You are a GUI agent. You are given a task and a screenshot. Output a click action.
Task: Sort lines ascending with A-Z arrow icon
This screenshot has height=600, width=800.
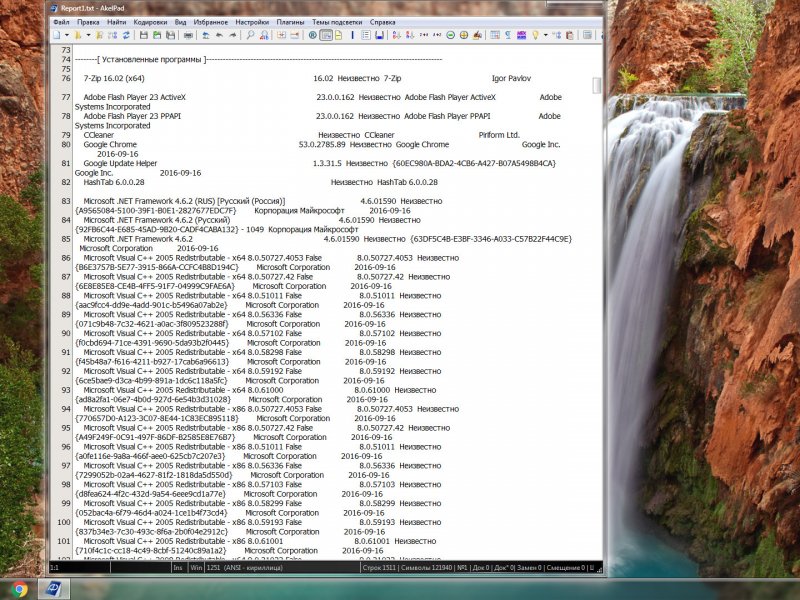[x=396, y=35]
